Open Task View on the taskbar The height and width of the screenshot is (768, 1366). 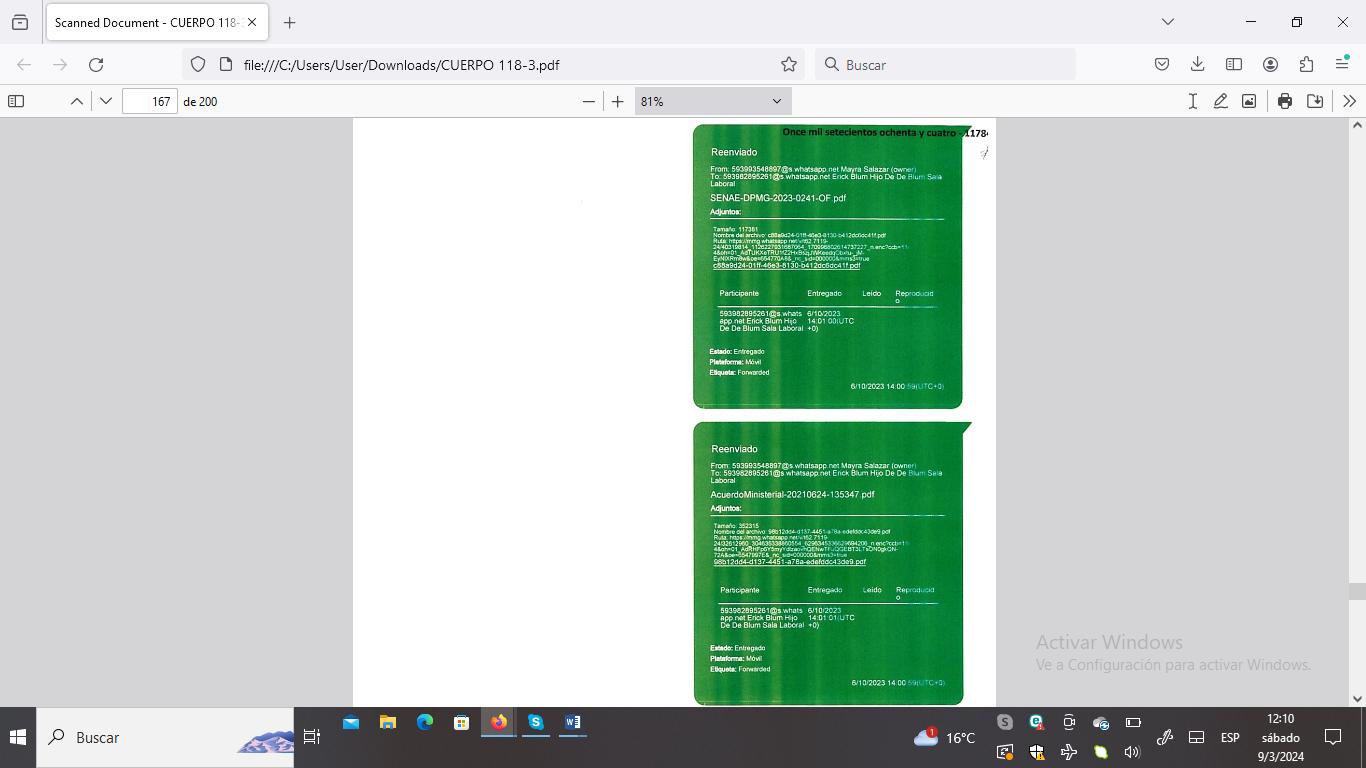point(312,737)
